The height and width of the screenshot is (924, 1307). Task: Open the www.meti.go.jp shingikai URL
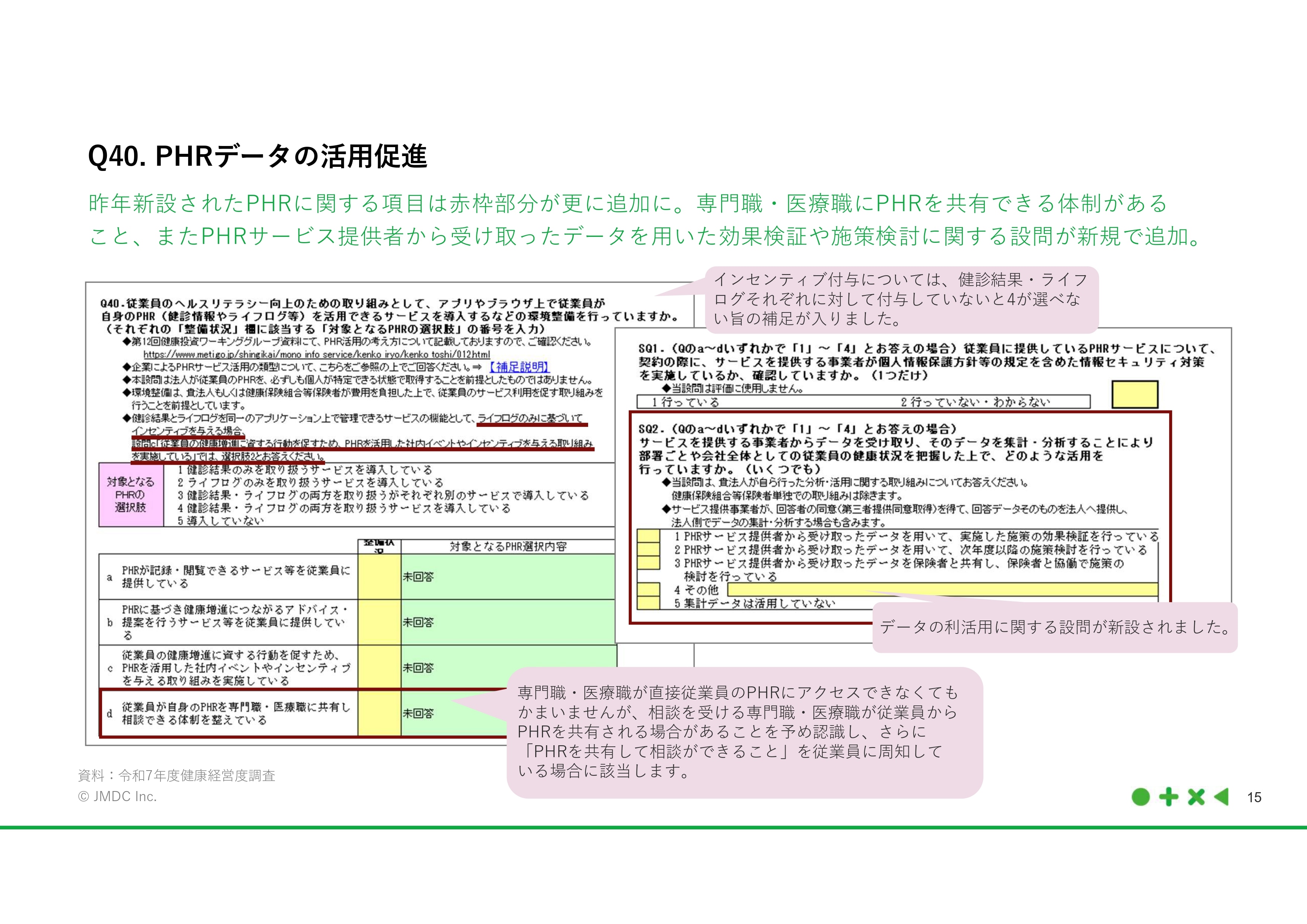tap(317, 354)
